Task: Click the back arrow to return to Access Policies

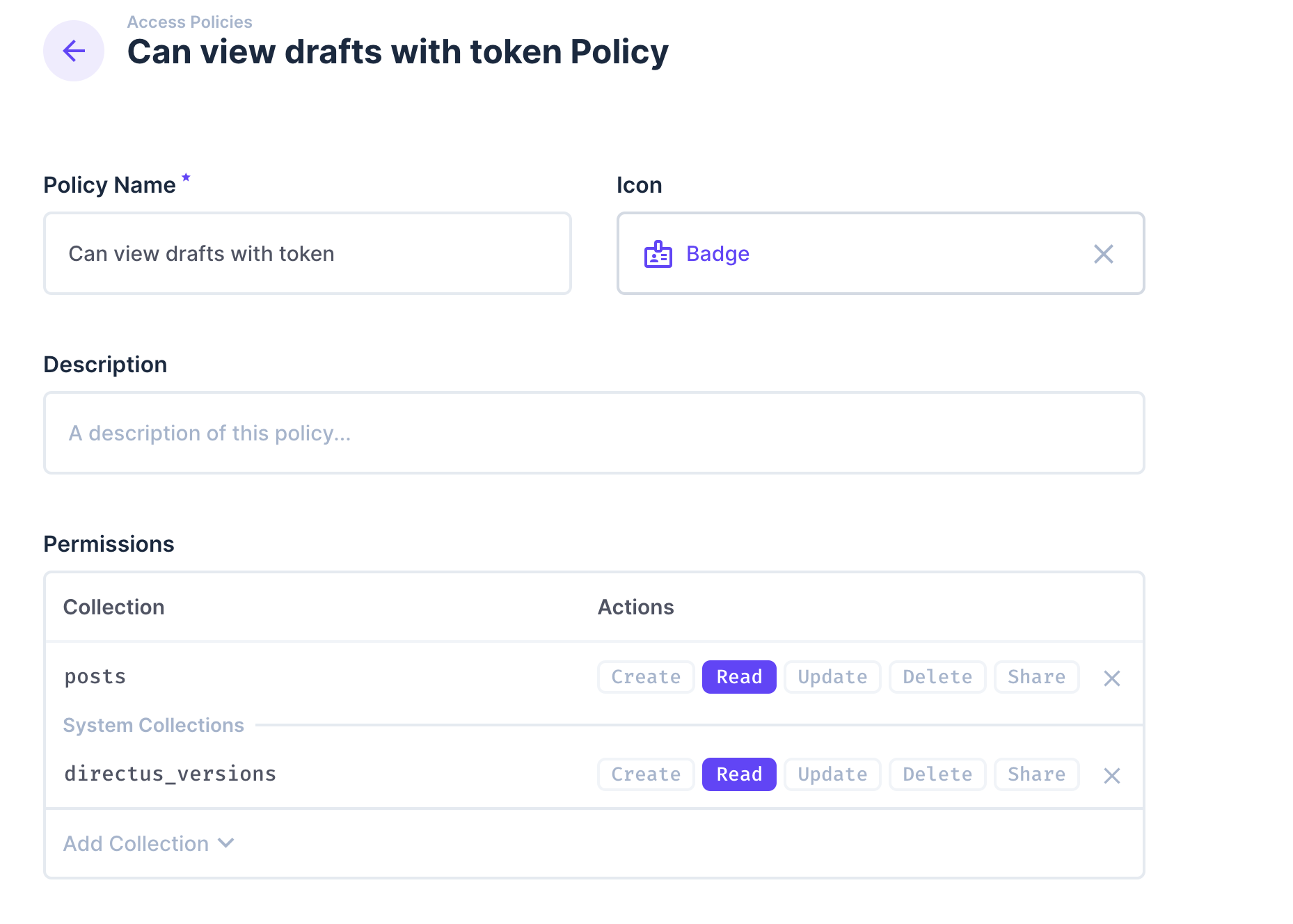Action: 73,51
